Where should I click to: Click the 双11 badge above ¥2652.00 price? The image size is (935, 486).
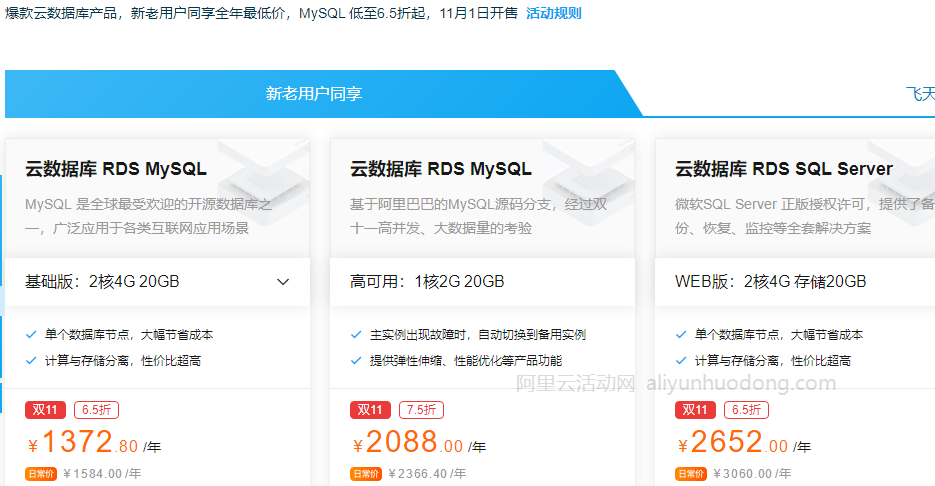coord(692,410)
